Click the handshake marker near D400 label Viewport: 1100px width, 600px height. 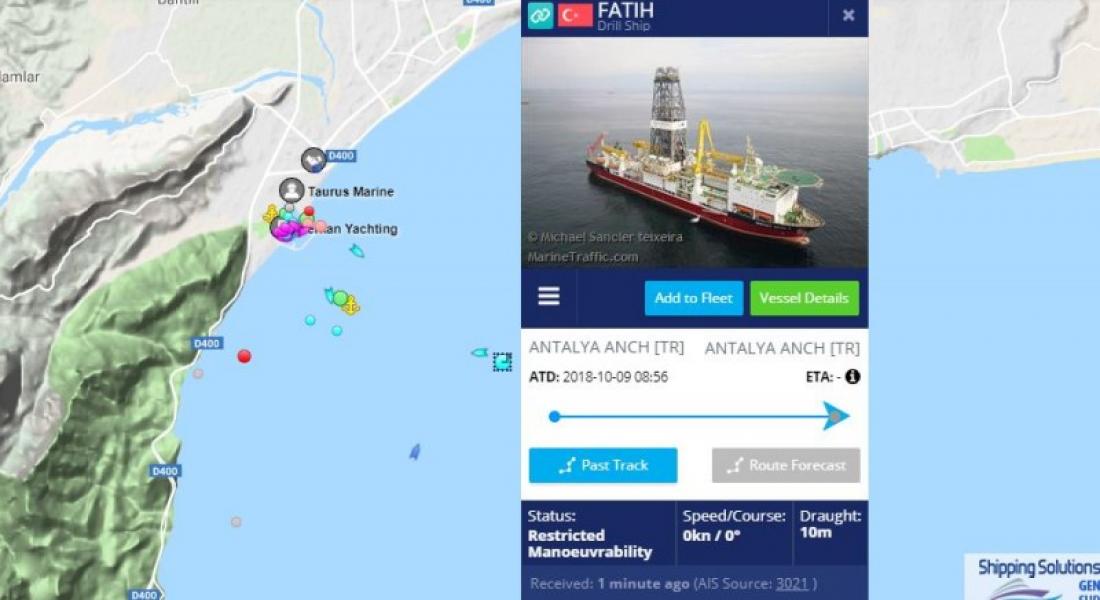[314, 161]
